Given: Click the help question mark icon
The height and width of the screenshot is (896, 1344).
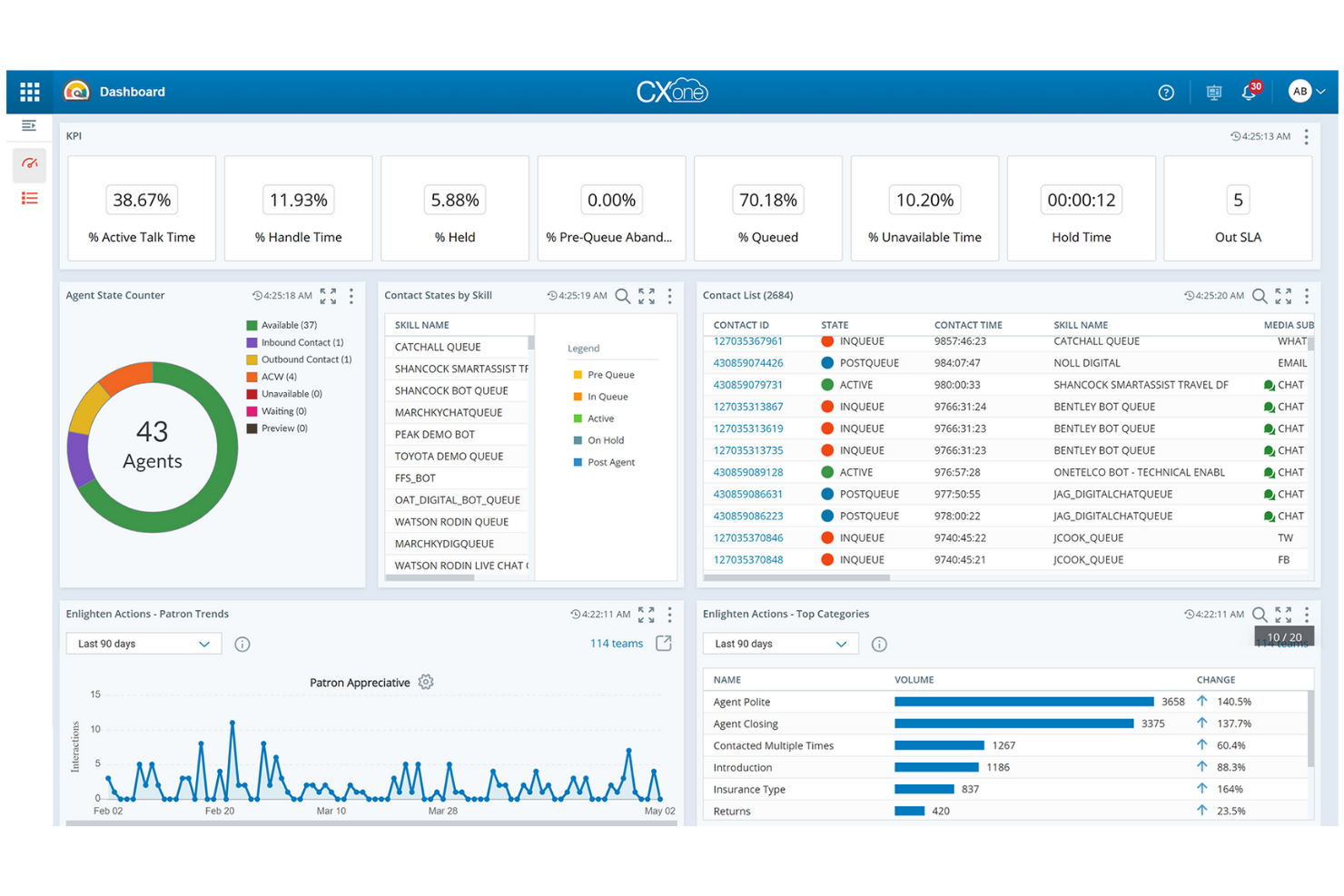Looking at the screenshot, I should (x=1166, y=92).
